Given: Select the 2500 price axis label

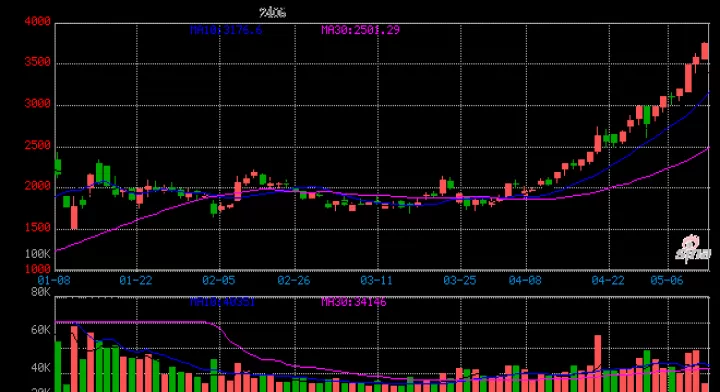Looking at the screenshot, I should [x=37, y=146].
